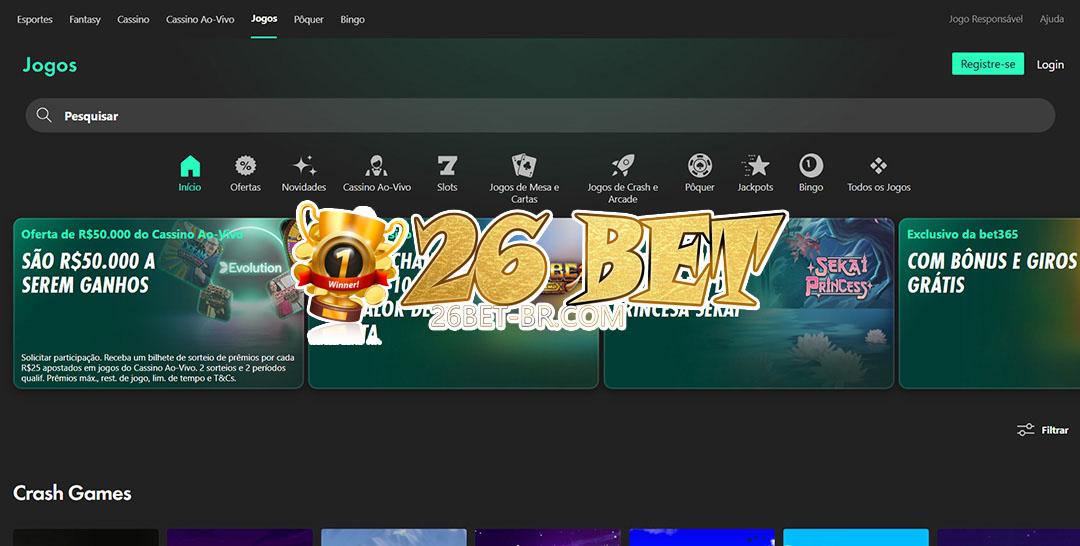Open Jogos de Crash e Arcade rocket icon

pyautogui.click(x=623, y=166)
